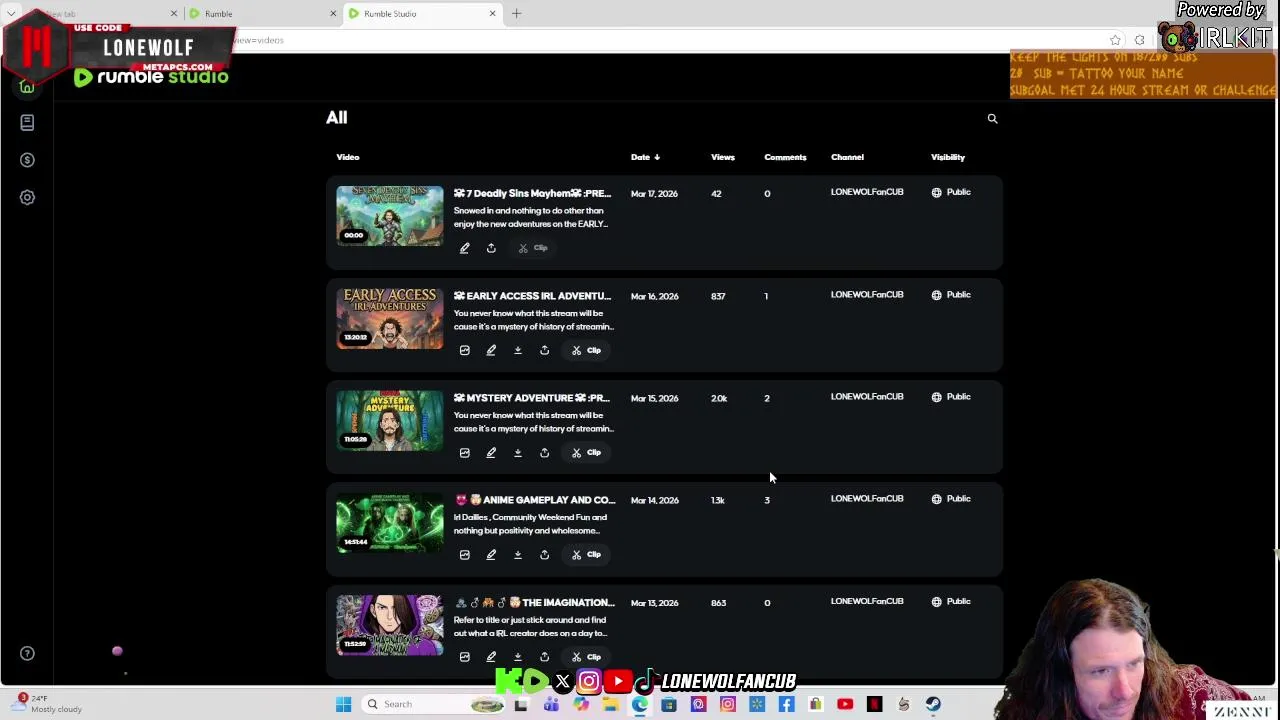1280x720 pixels.
Task: Open the weather widget showing Mostly cloudy
Action: pos(50,704)
